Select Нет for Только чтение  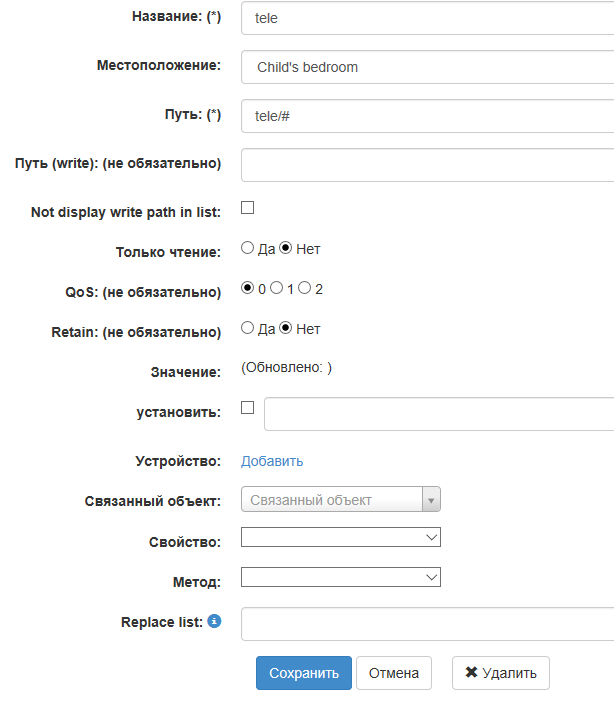point(285,248)
